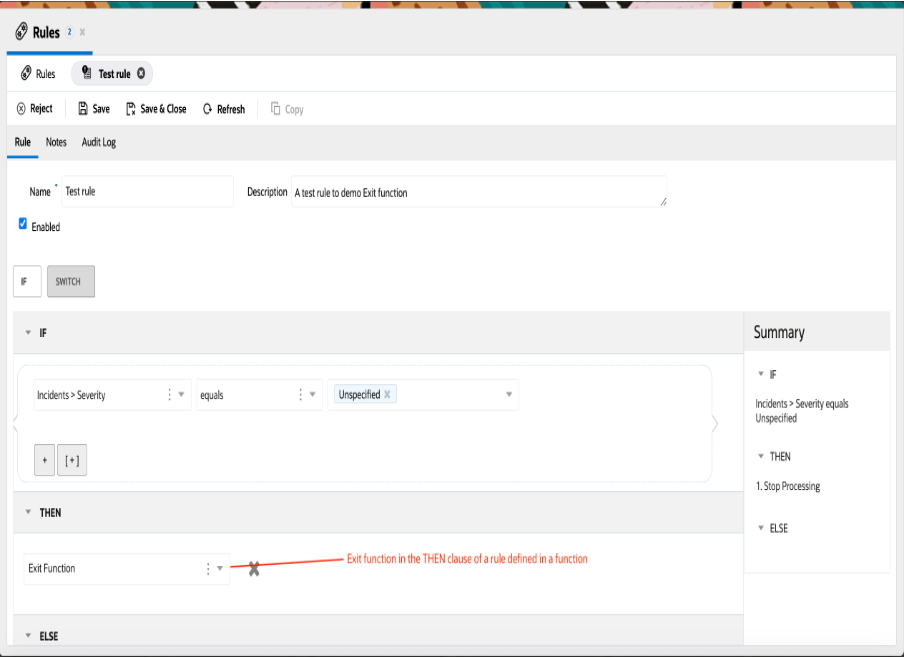The width and height of the screenshot is (904, 658).
Task: Open the equals operator dropdown
Action: point(312,394)
